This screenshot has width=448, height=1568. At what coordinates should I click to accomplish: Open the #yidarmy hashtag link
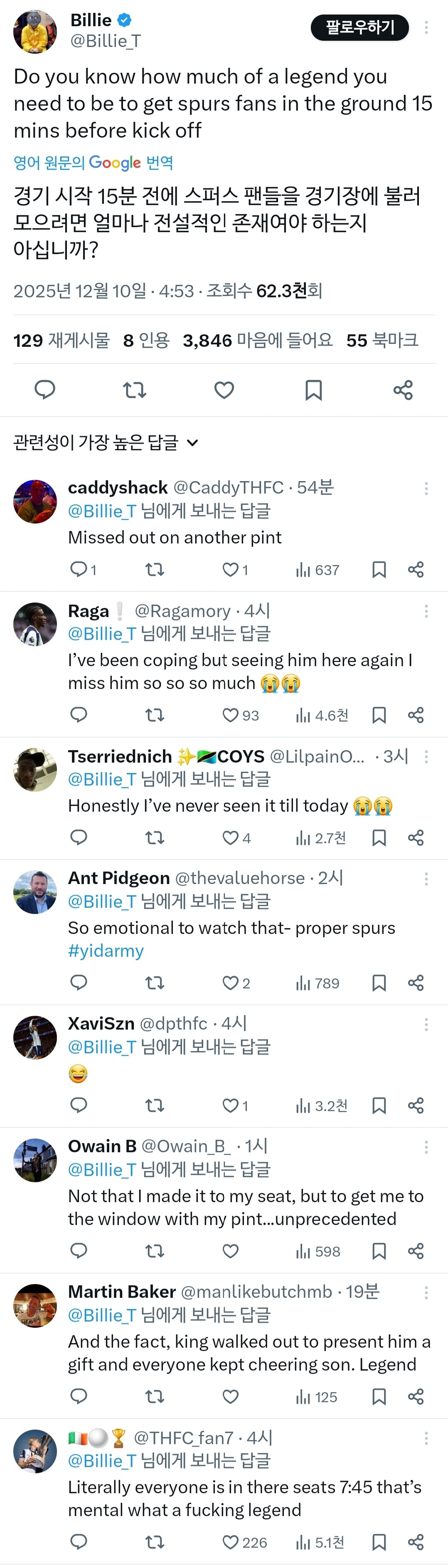tap(106, 951)
